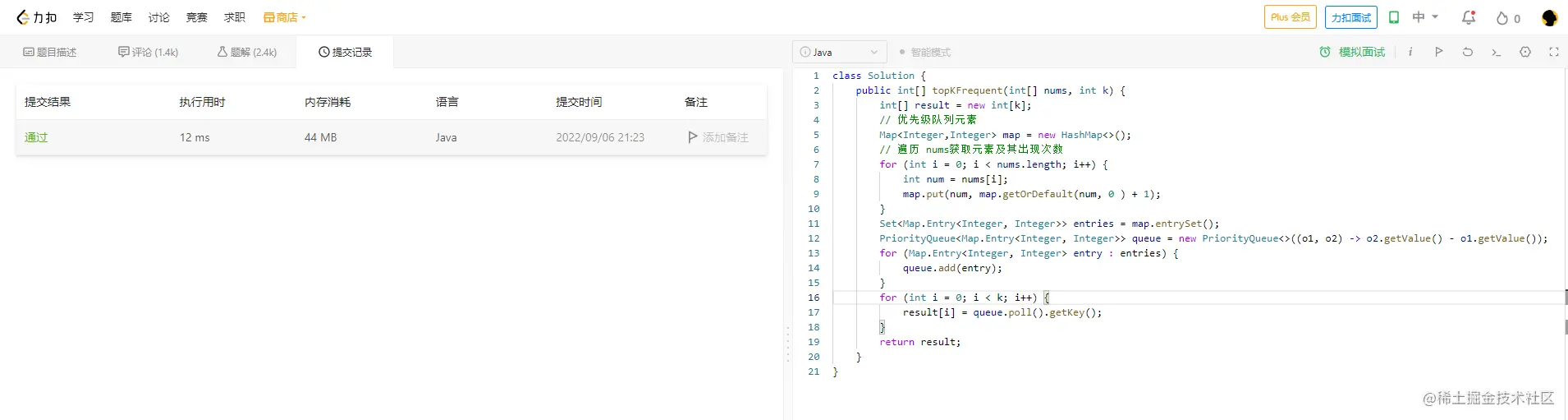Click the 2022/09/06 21:23 submission time

click(x=600, y=137)
